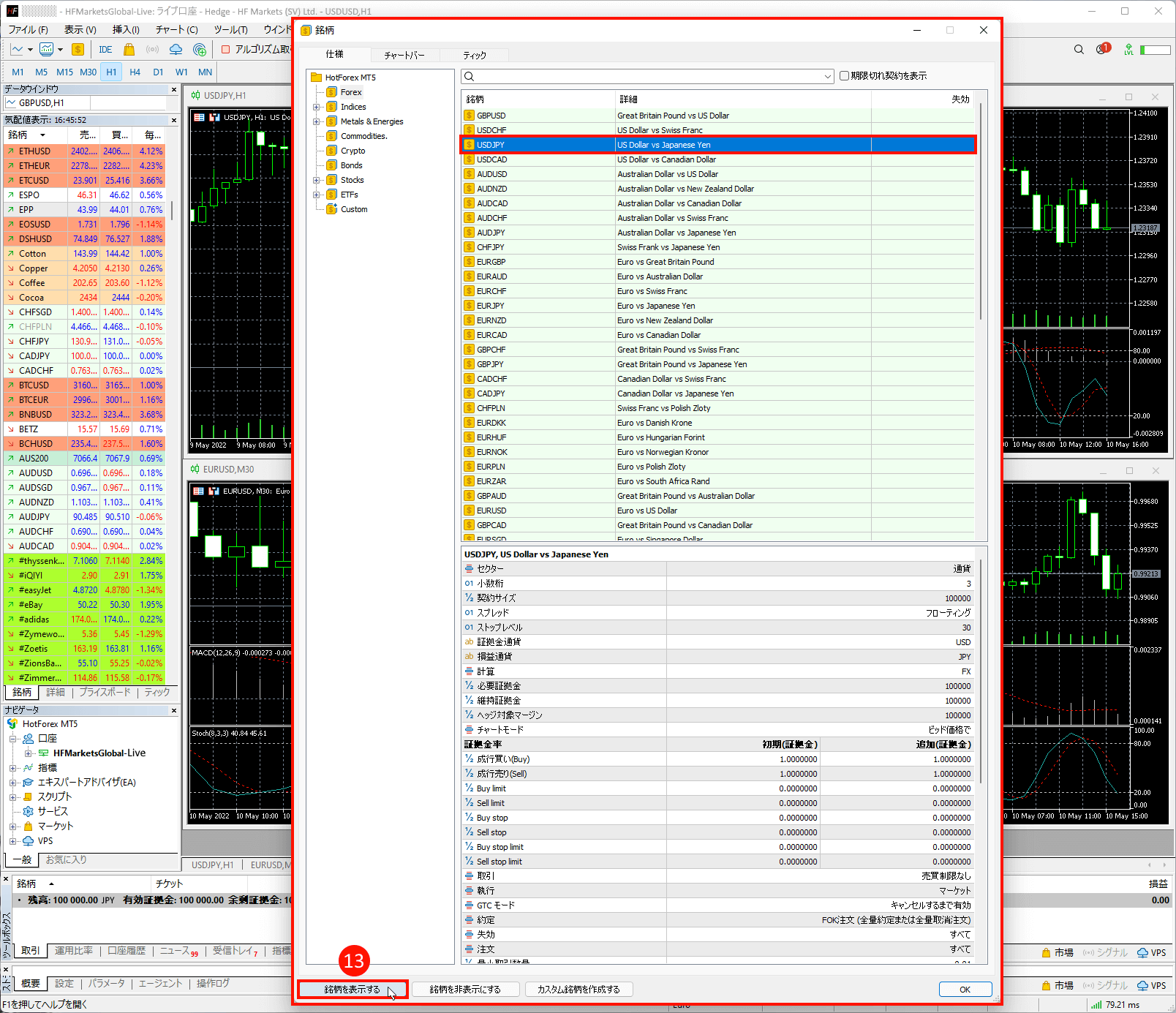Open the account notifications icon
The image size is (1176, 1013).
pos(1102,49)
